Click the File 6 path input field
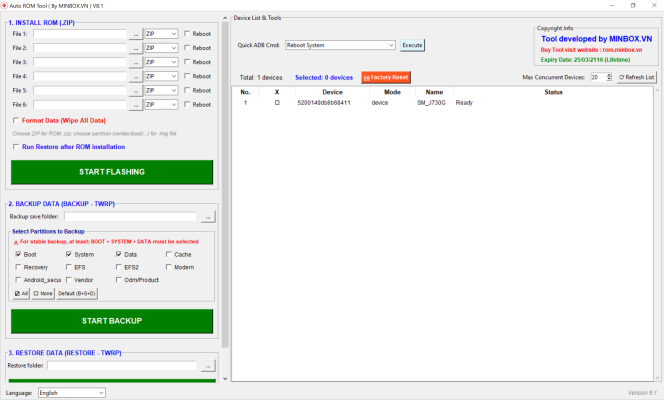 (80, 104)
